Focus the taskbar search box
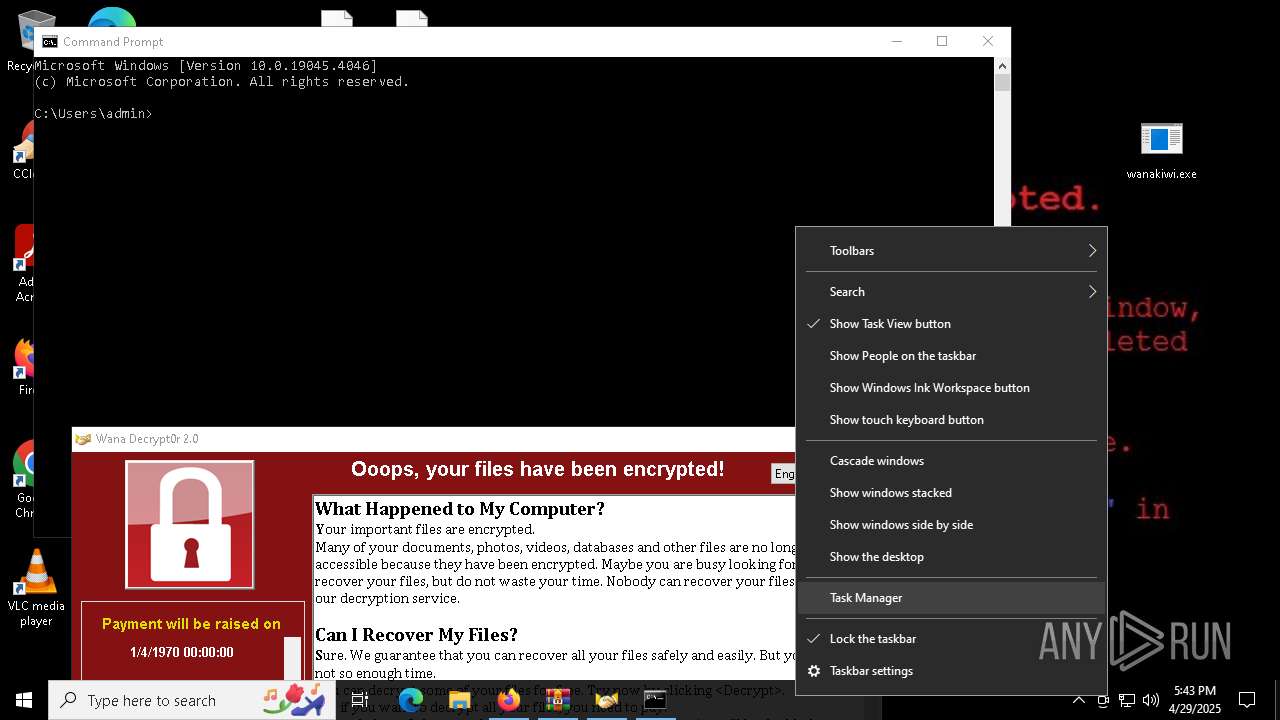 (x=192, y=700)
